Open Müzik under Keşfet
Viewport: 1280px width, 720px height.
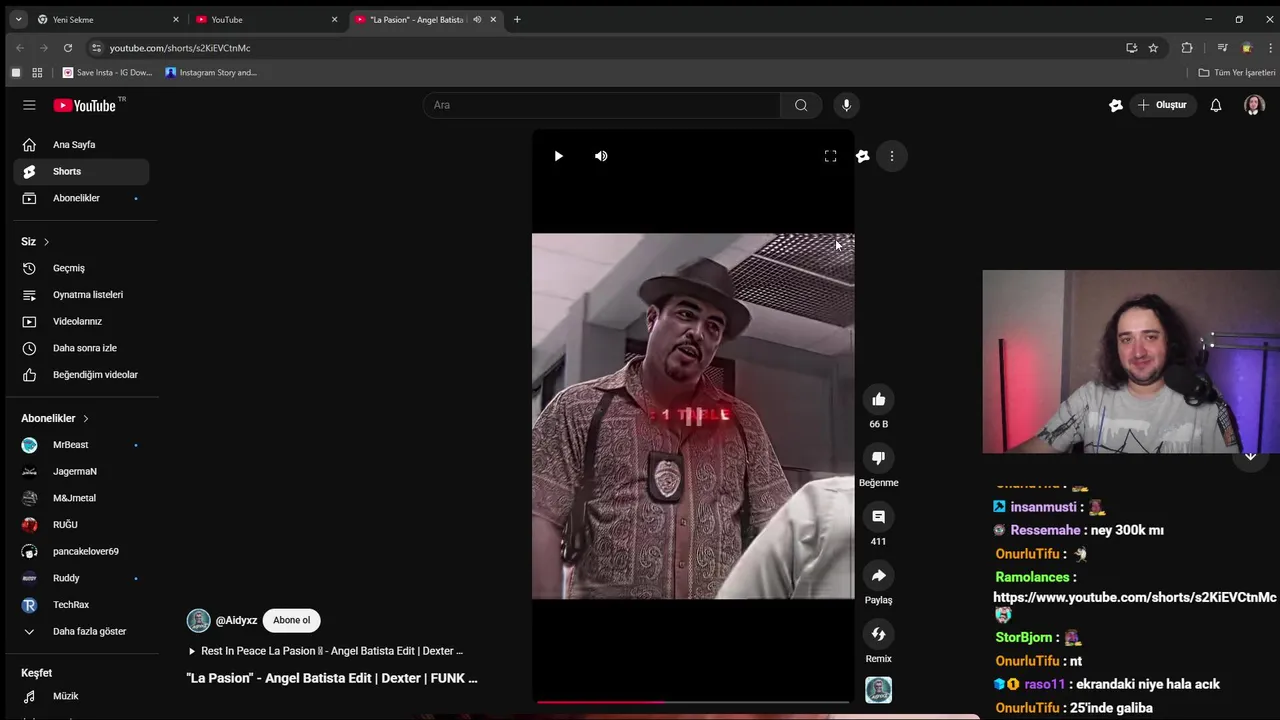click(x=82, y=696)
